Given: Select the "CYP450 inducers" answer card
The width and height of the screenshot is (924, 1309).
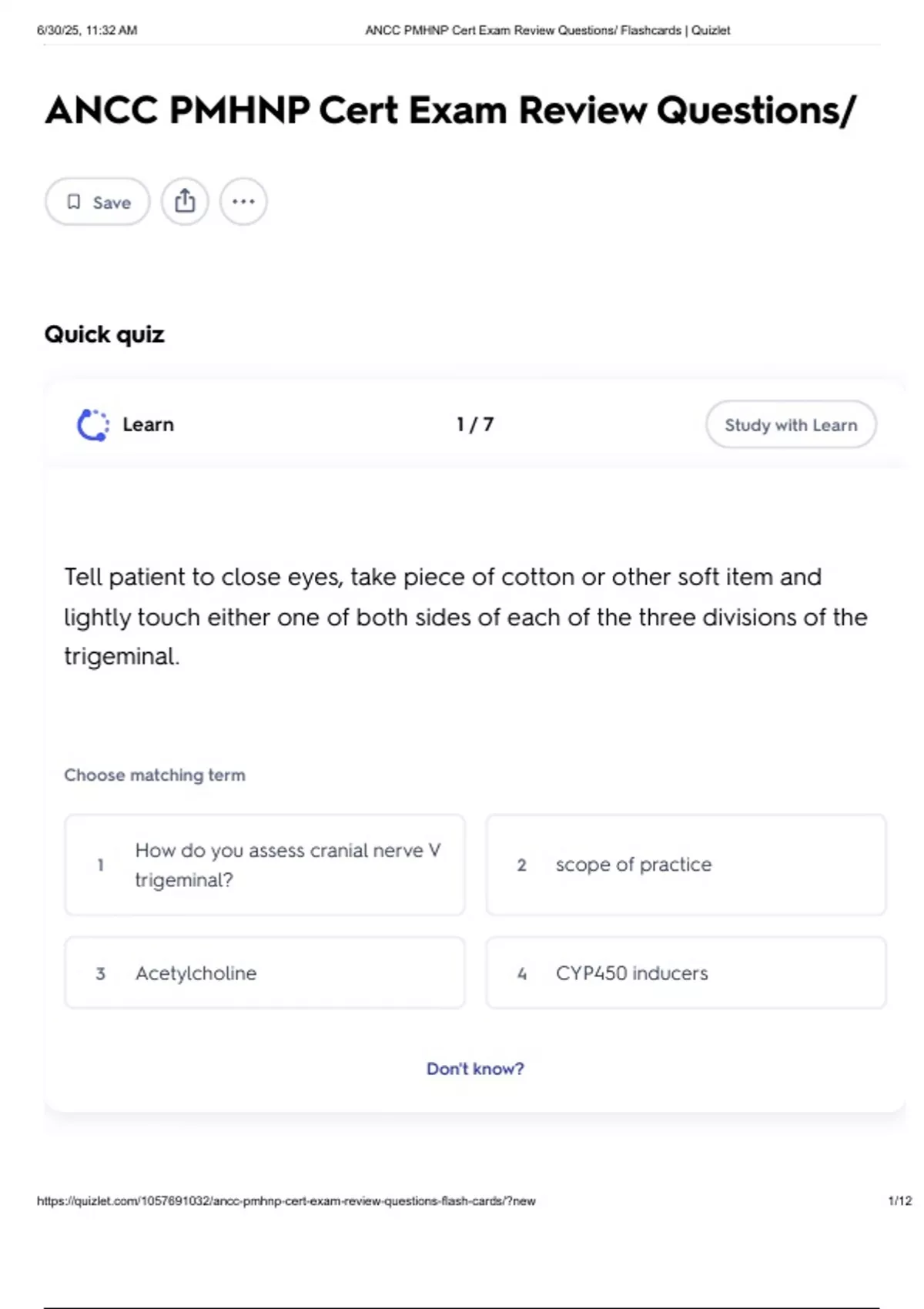Looking at the screenshot, I should pos(685,973).
